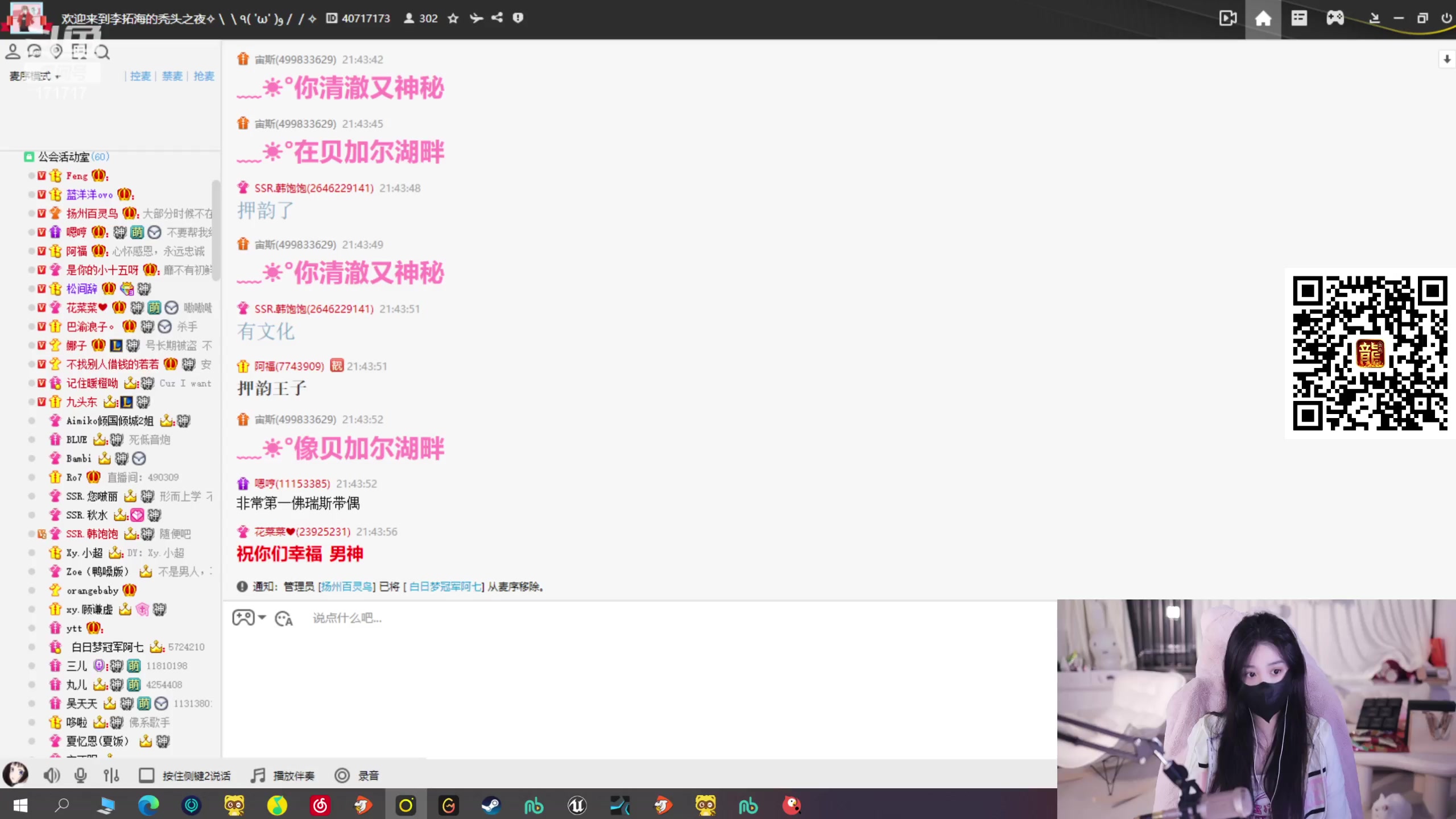Click the chat input field 说点什么吧
1456x819 pixels.
click(347, 618)
